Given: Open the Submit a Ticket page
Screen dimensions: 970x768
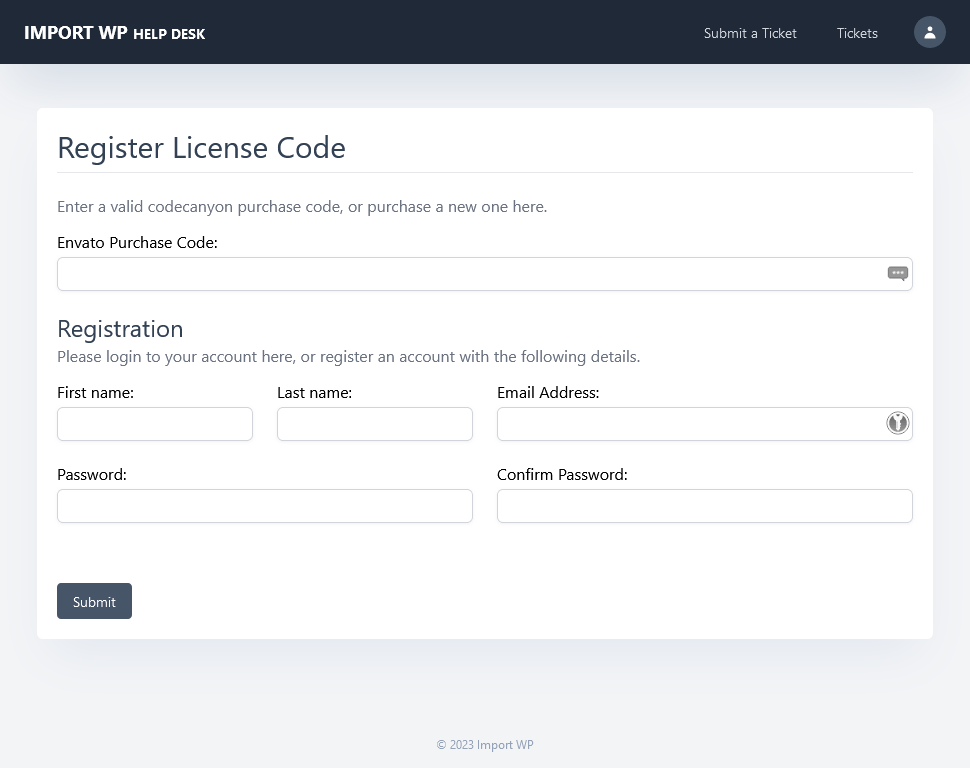Looking at the screenshot, I should coord(750,33).
